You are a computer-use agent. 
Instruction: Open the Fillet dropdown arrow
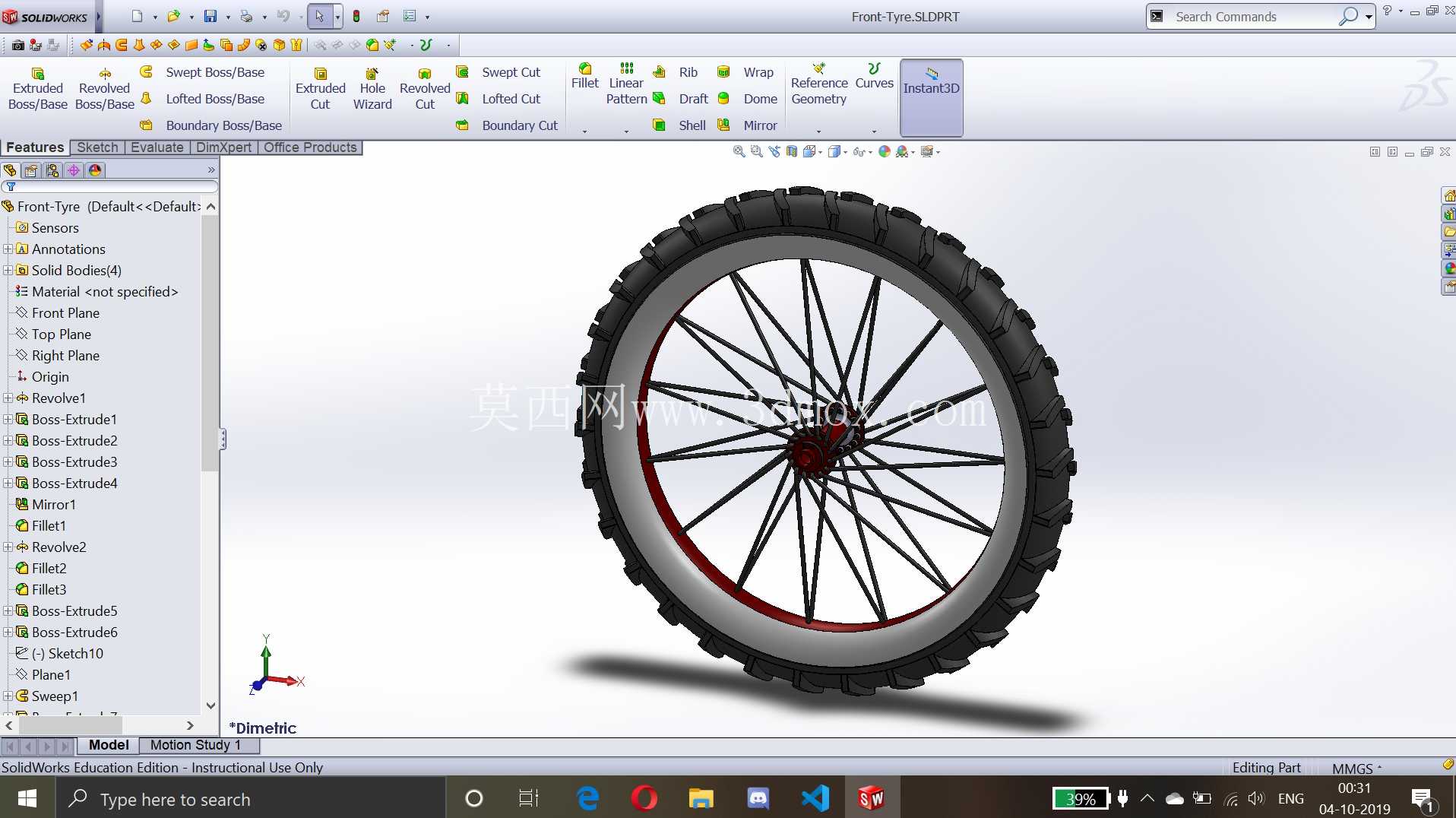584,132
